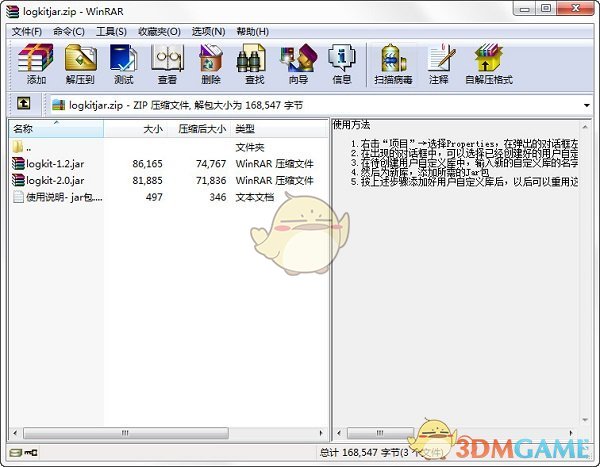Click the drive icon in status bar

(16, 453)
